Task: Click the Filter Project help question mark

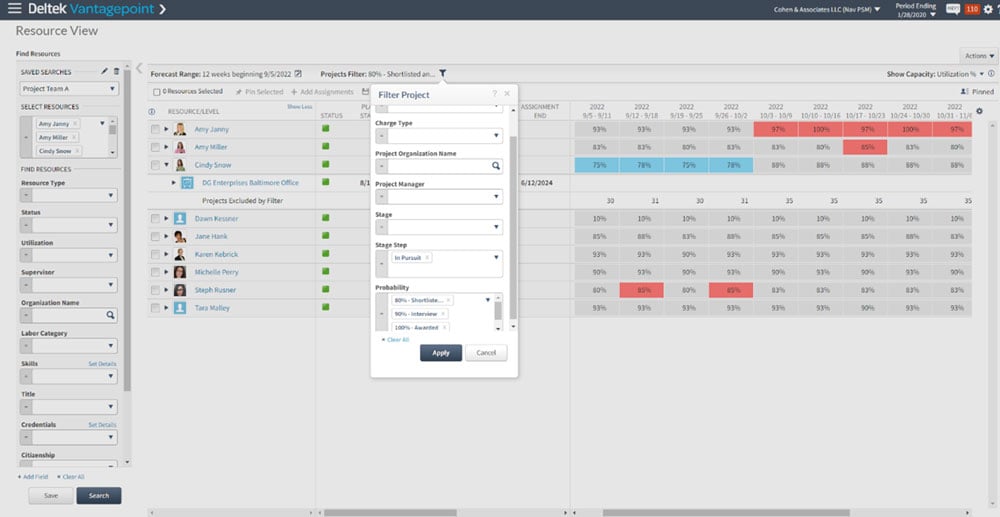Action: [494, 94]
